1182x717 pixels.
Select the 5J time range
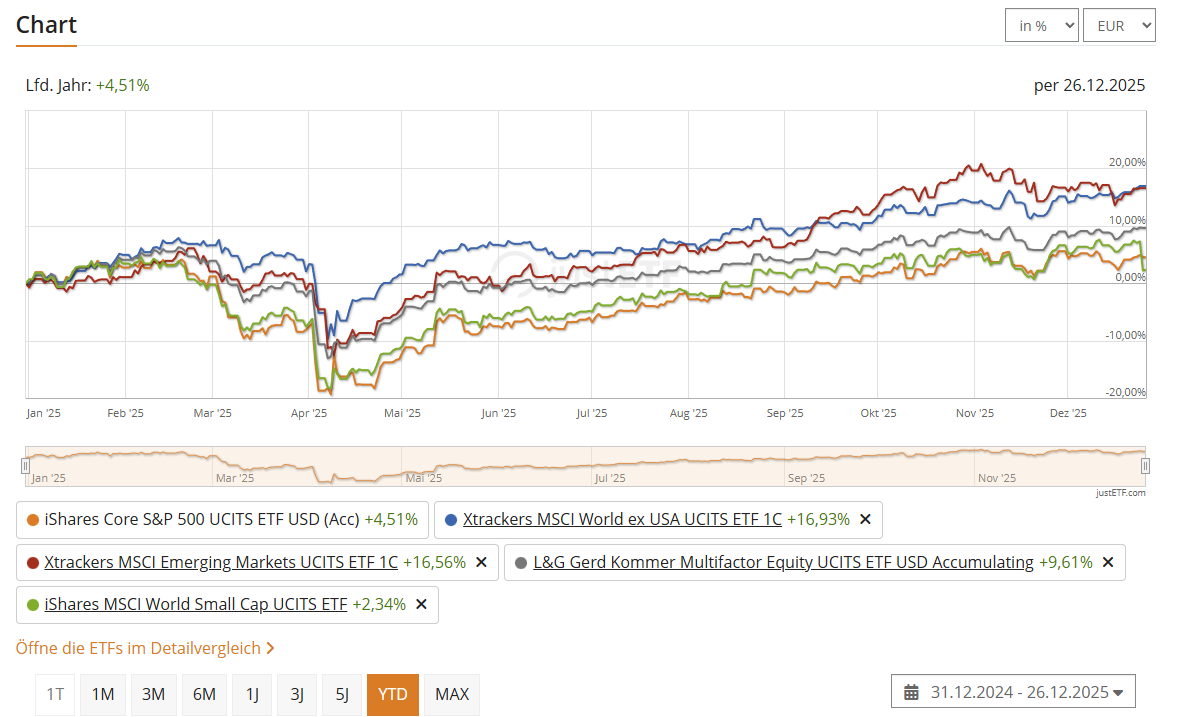click(x=342, y=694)
